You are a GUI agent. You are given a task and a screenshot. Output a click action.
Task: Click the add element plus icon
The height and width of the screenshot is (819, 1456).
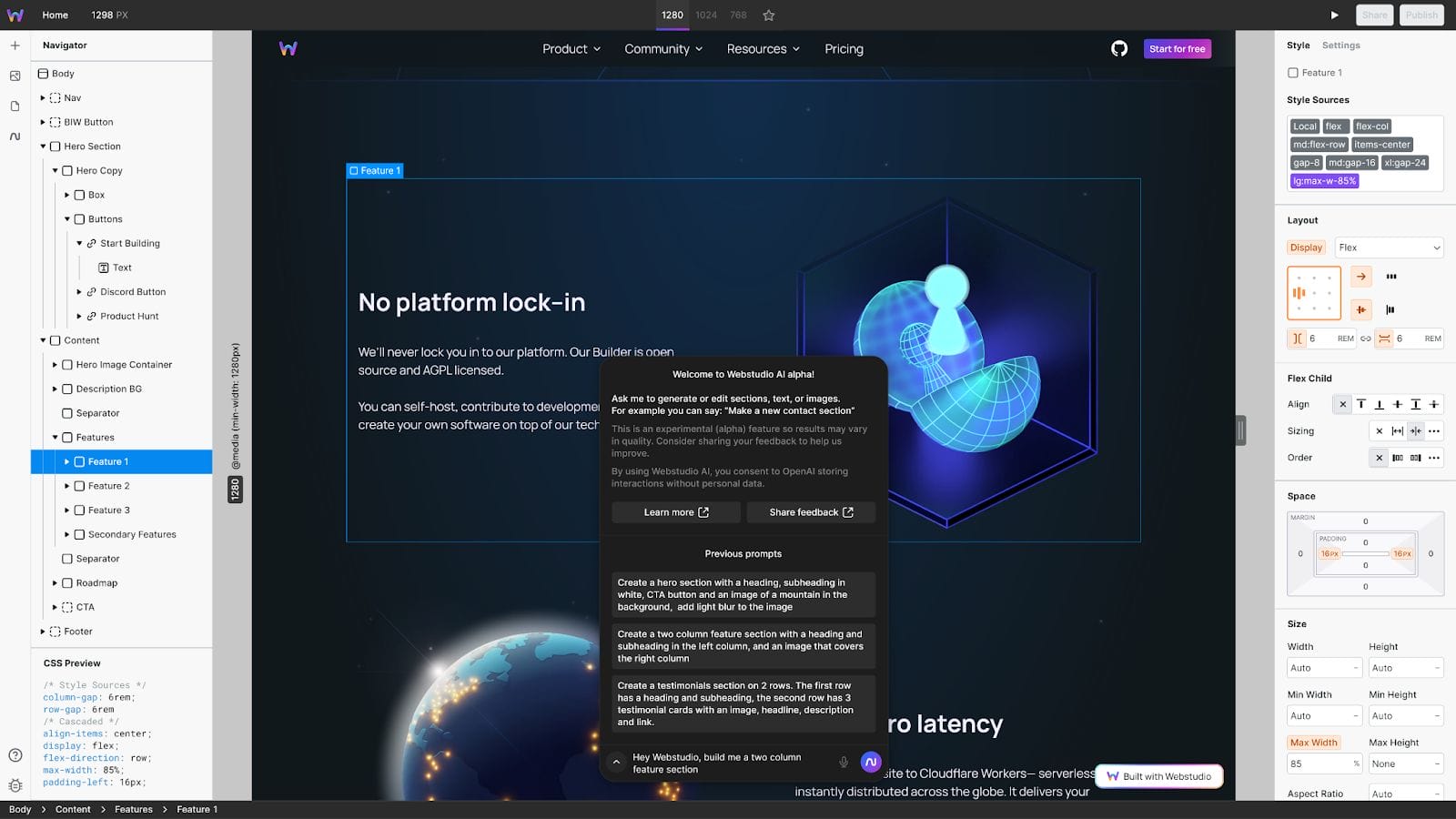tap(15, 45)
